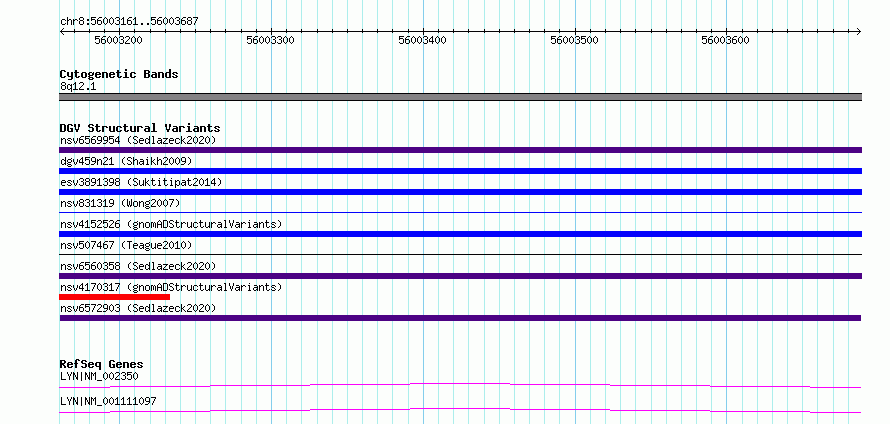Open variant nsv4170317 (gnomADStructuralVariants) label

(171, 287)
